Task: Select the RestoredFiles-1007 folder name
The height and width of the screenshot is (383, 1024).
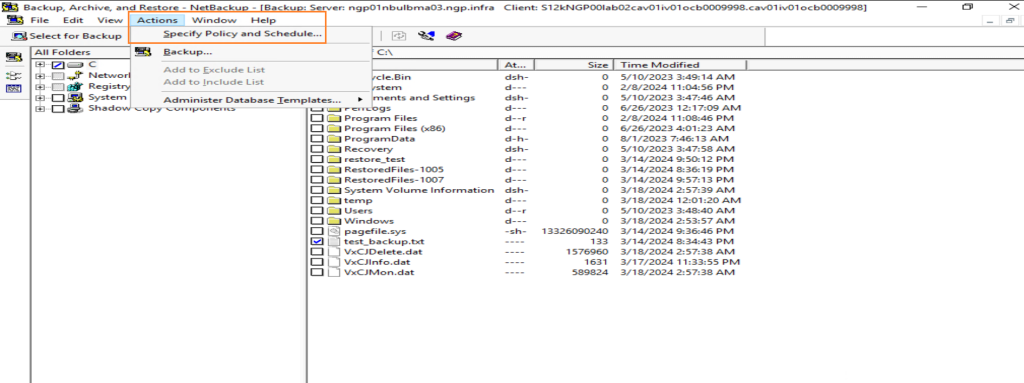Action: pos(394,180)
